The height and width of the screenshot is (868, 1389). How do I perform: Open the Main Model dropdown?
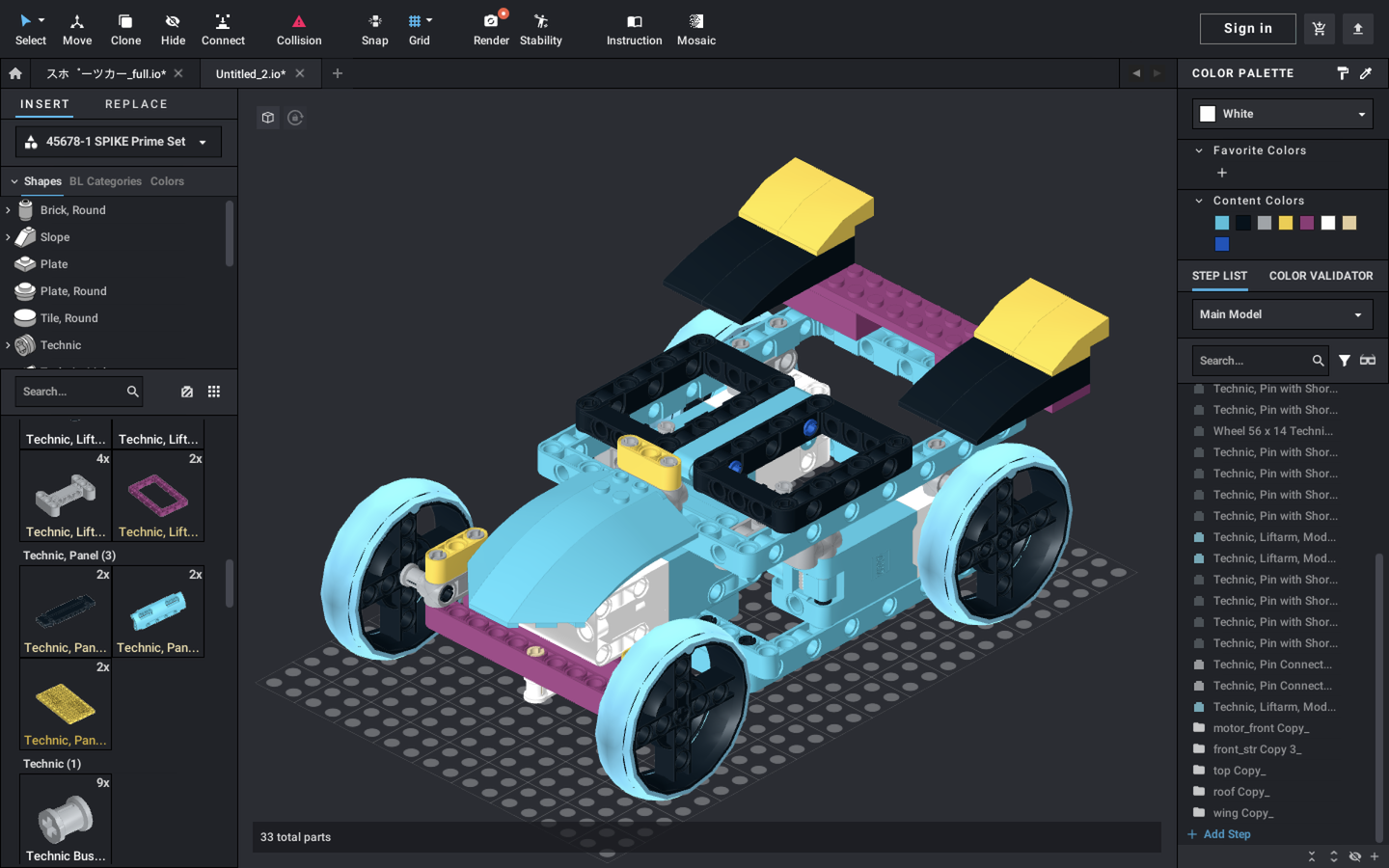click(x=1282, y=314)
